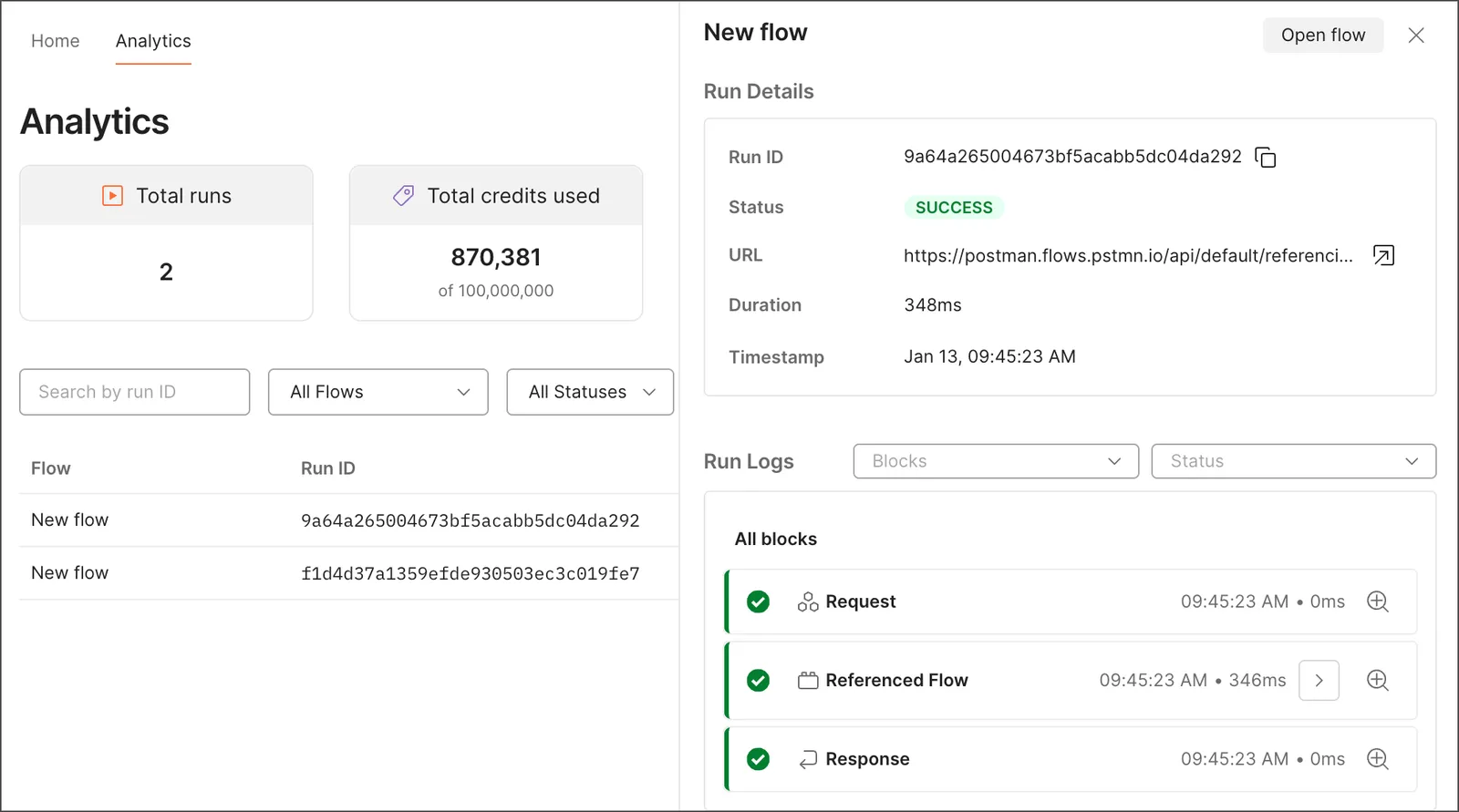The width and height of the screenshot is (1459, 812).
Task: Select the Analytics tab
Action: (x=153, y=41)
